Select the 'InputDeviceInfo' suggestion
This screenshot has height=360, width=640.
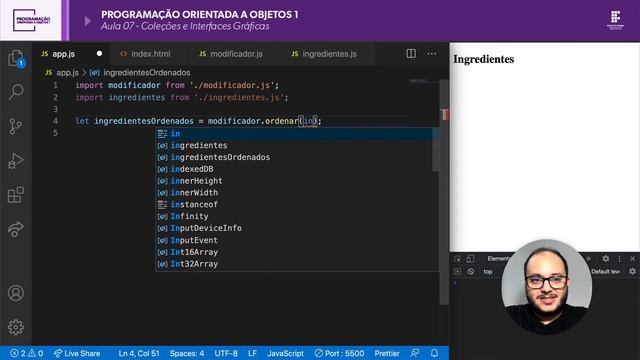click(294, 228)
